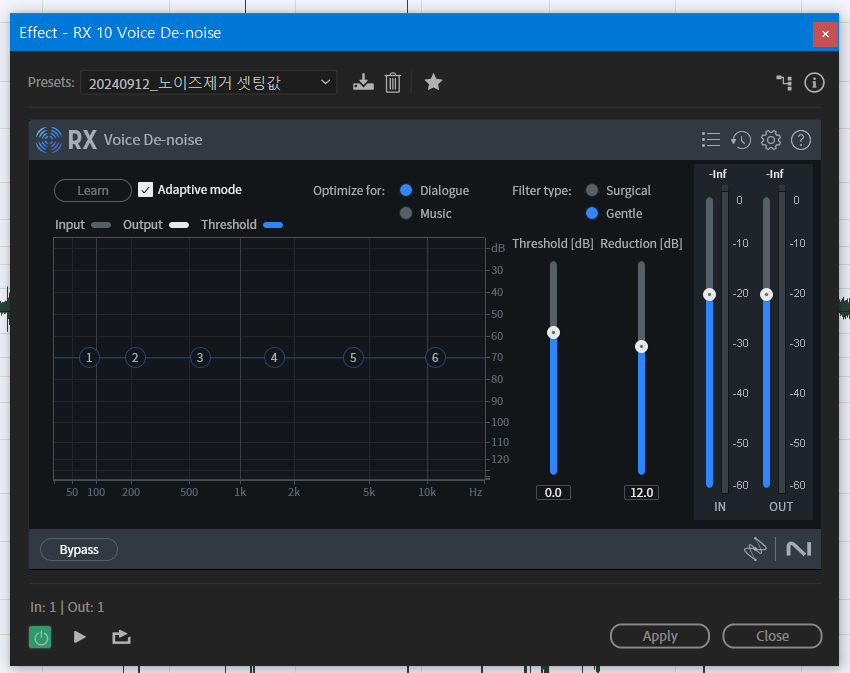
Task: Click the IN gain slider handle
Action: [710, 294]
